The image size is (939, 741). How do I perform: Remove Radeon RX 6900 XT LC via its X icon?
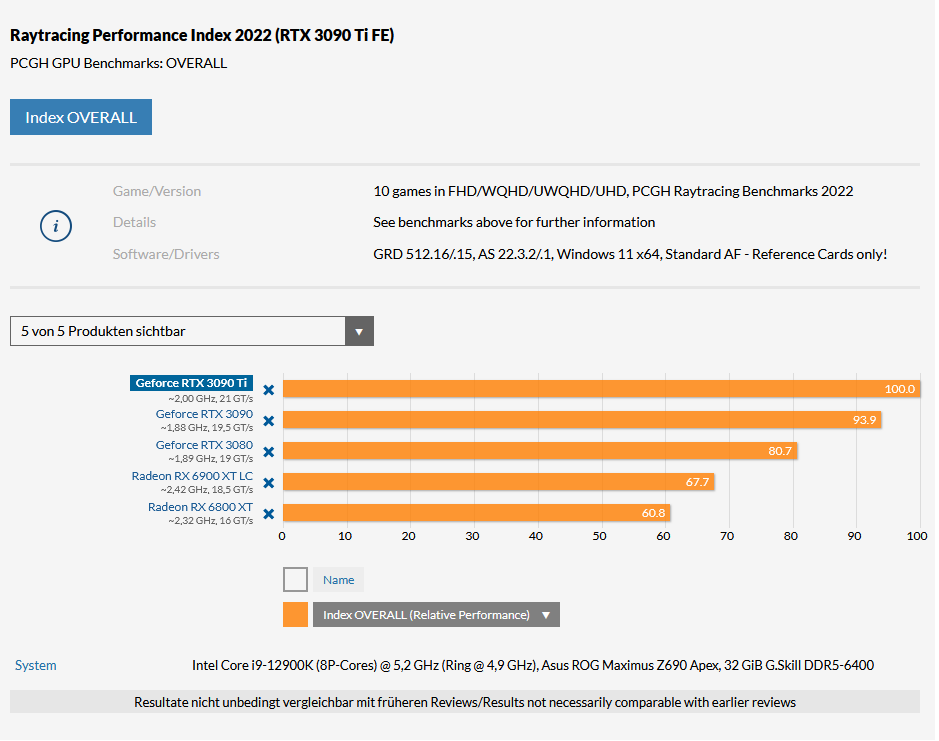click(x=269, y=485)
